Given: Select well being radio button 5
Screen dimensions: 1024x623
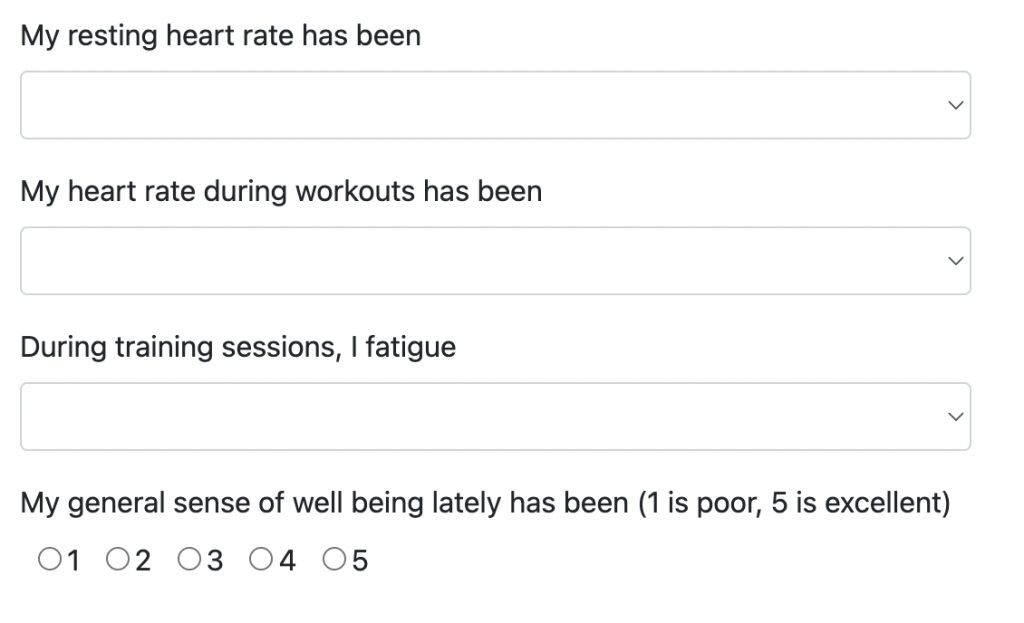Looking at the screenshot, I should pos(334,559).
